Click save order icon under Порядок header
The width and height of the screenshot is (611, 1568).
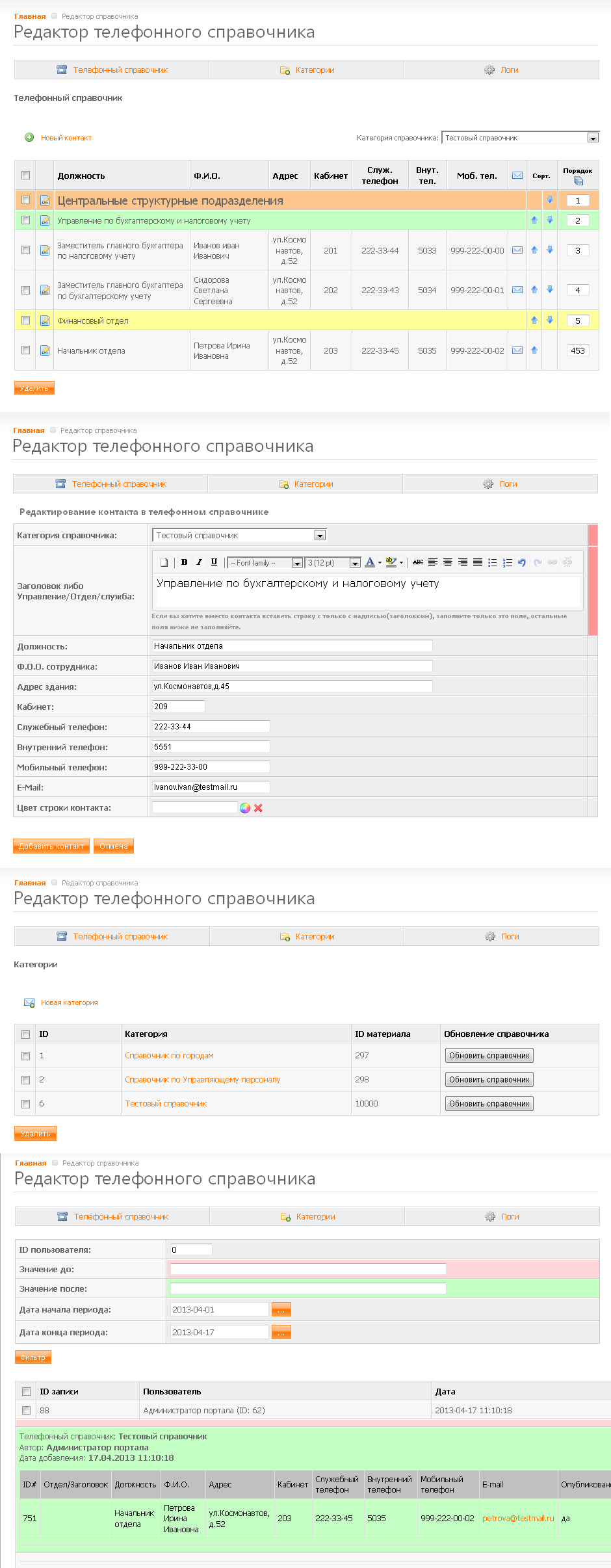[578, 181]
